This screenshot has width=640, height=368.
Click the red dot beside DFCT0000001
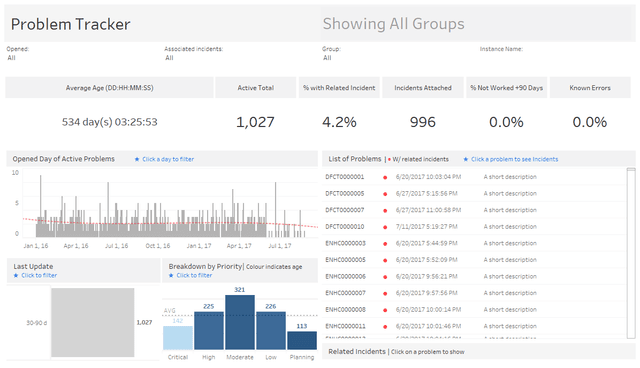(385, 177)
